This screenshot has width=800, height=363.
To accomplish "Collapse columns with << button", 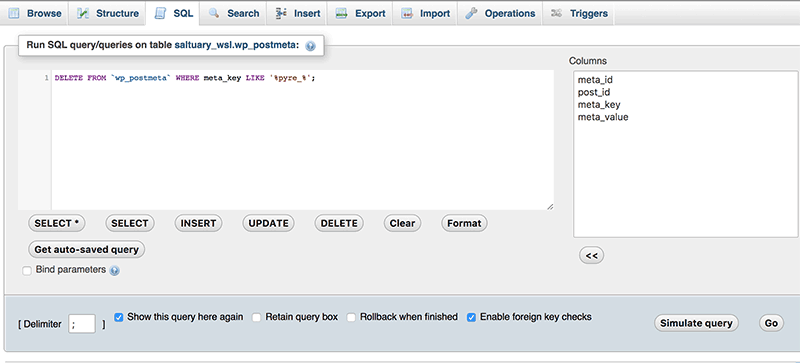I will (x=591, y=256).
